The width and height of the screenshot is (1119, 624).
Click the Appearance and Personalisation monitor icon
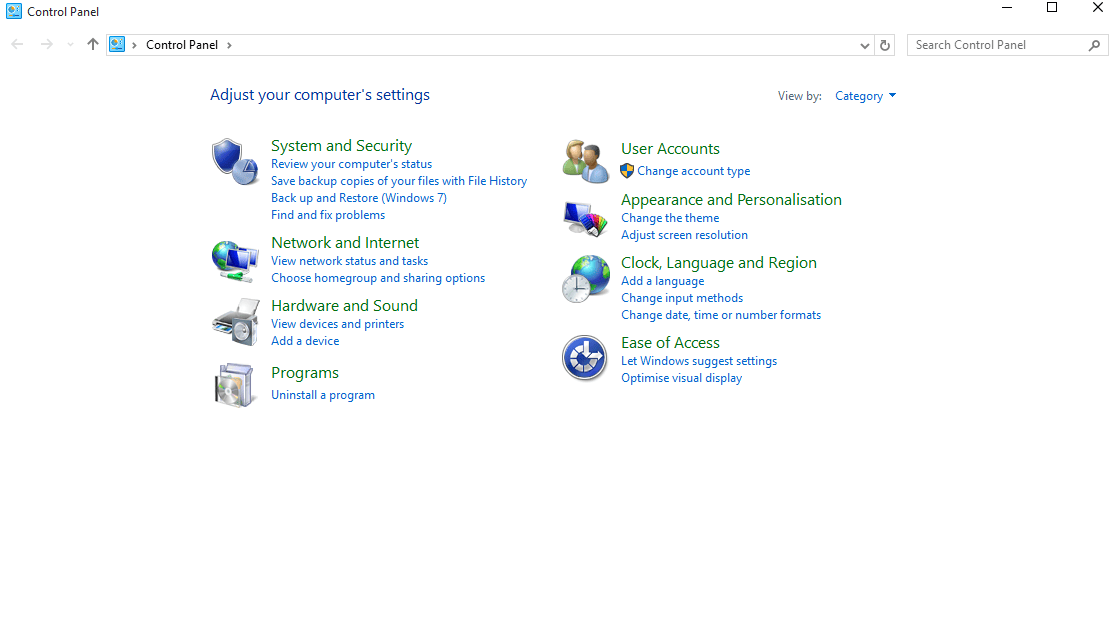coord(586,218)
